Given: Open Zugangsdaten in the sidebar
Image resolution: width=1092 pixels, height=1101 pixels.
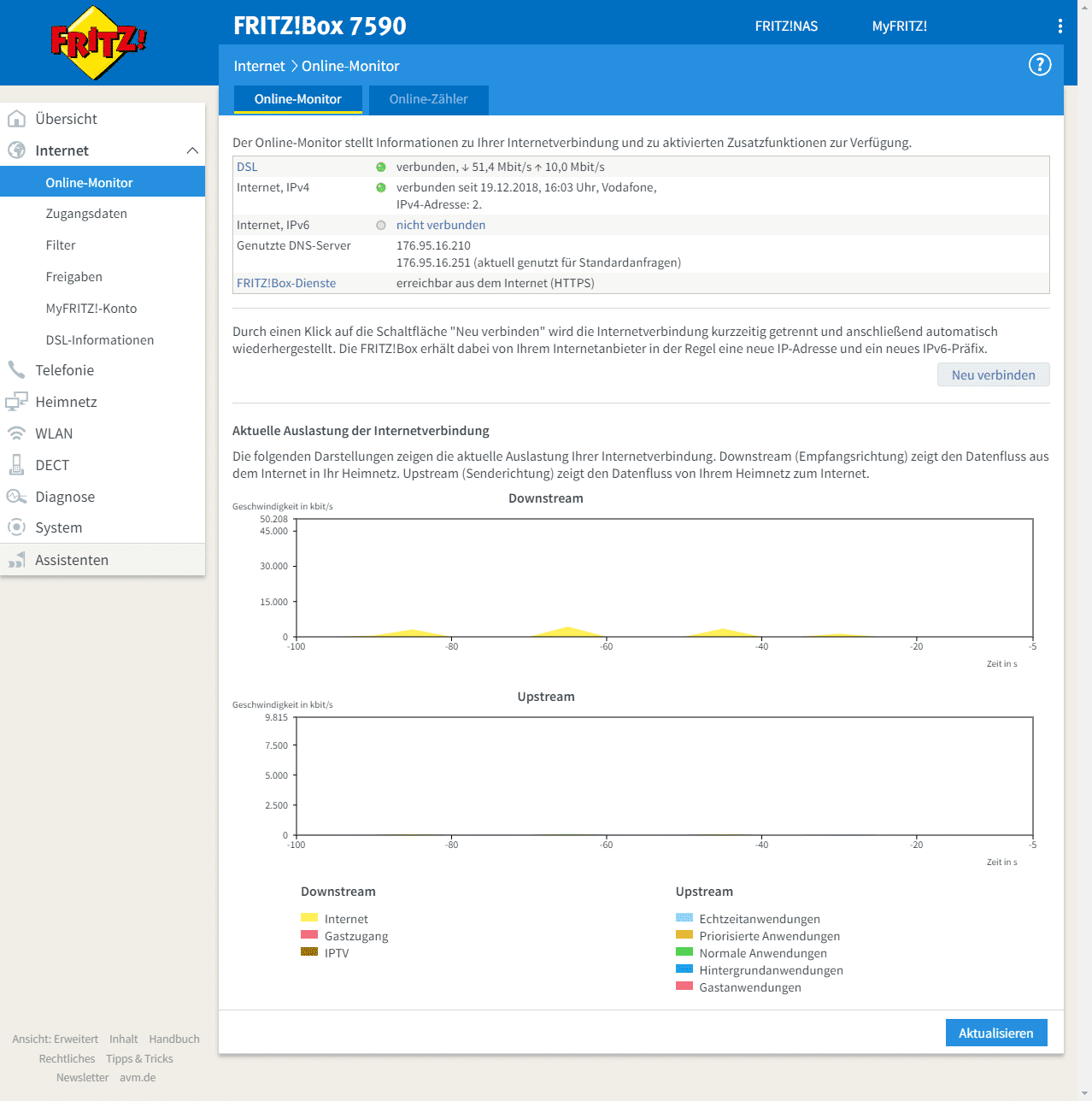Looking at the screenshot, I should [x=86, y=214].
